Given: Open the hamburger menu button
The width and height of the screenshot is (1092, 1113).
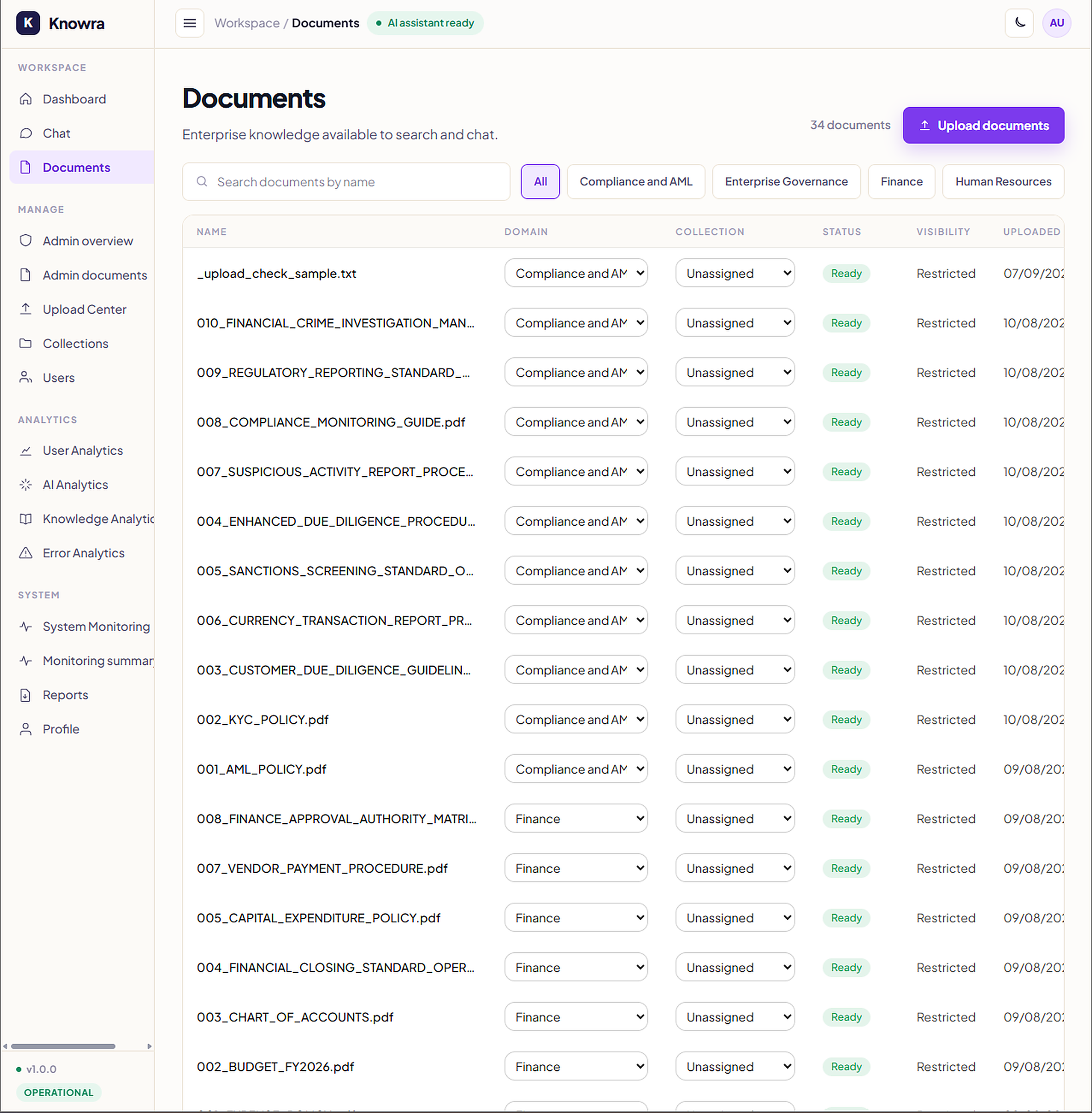Looking at the screenshot, I should (190, 23).
